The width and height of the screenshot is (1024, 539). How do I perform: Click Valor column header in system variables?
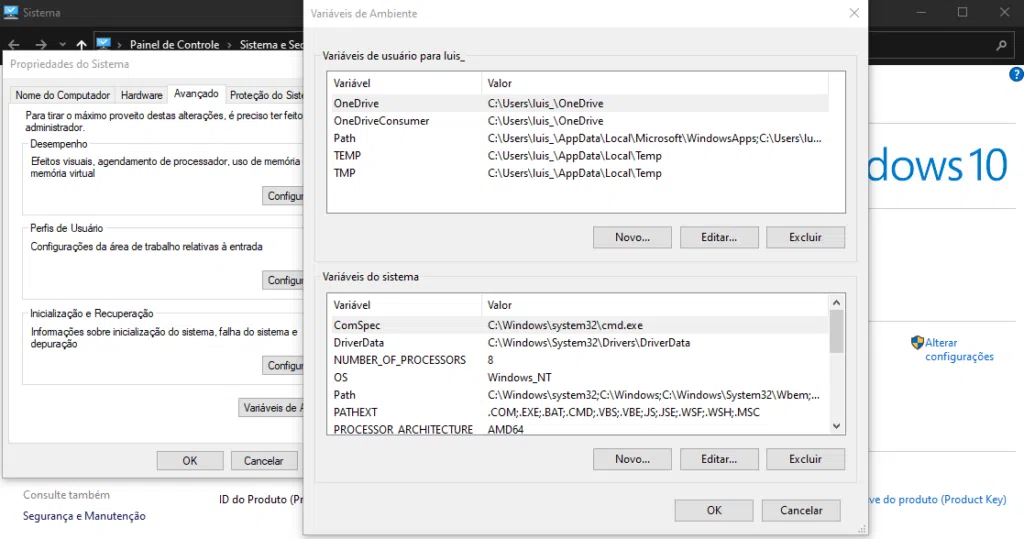[655, 304]
